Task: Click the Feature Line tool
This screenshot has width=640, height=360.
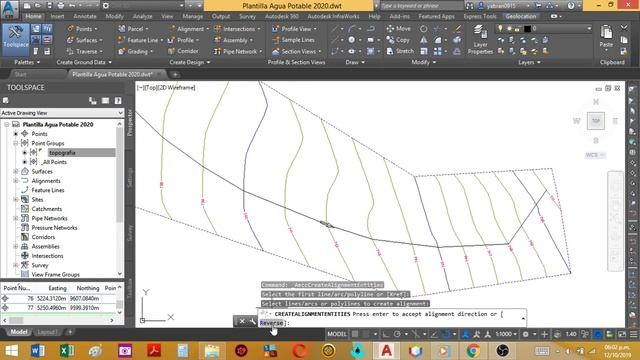Action: [140, 40]
